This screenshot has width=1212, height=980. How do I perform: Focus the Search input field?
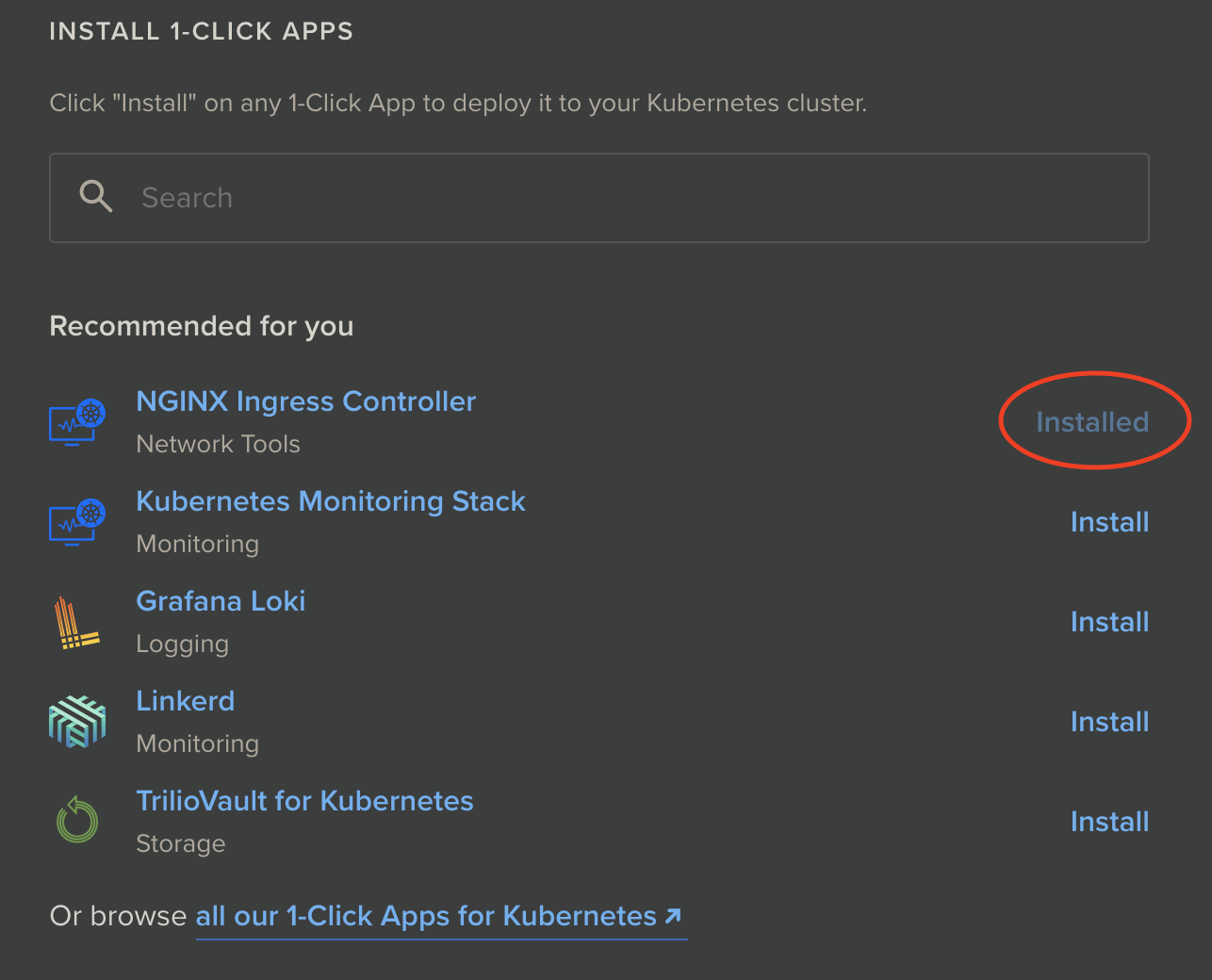[x=599, y=198]
